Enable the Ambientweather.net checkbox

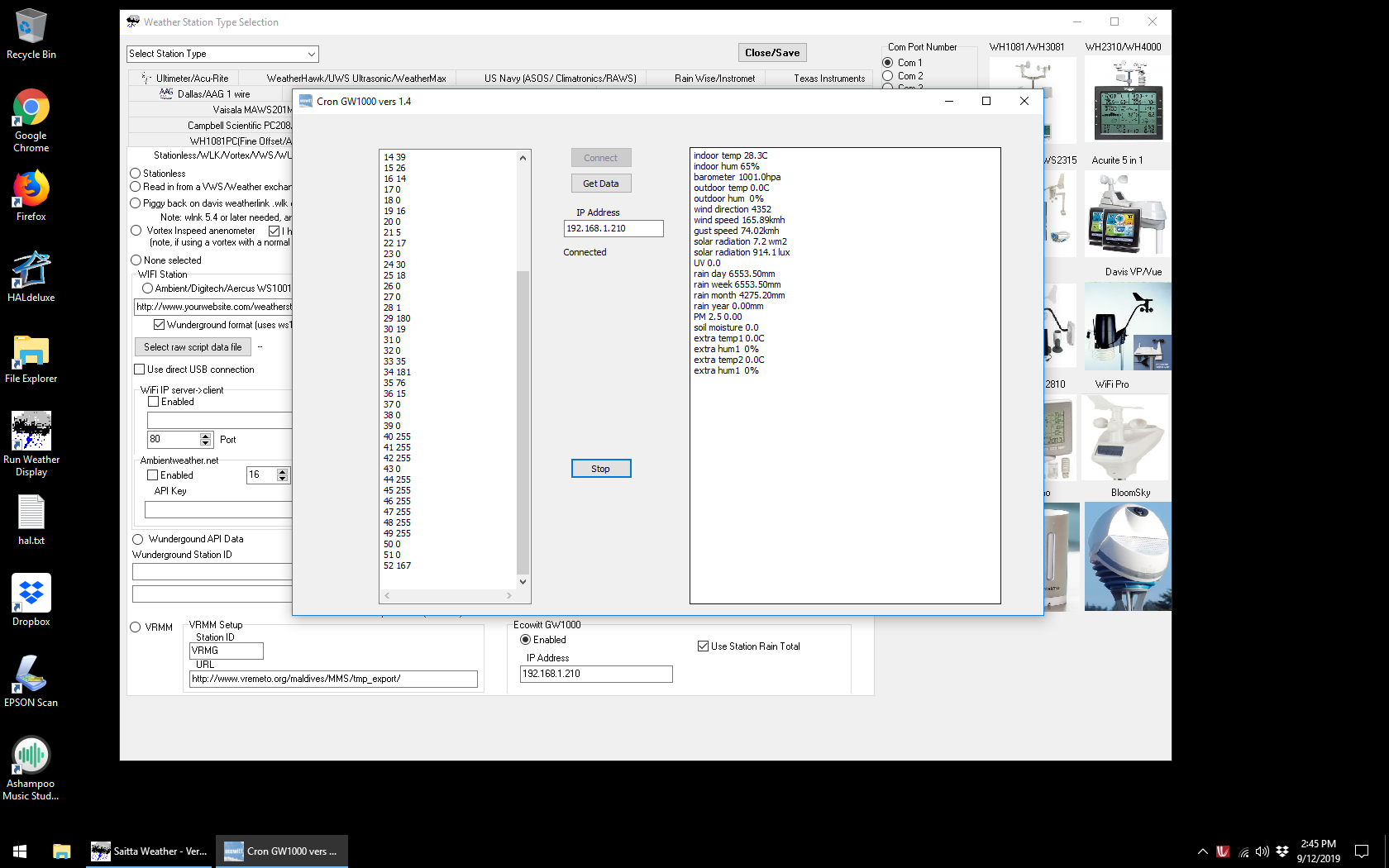tap(152, 475)
